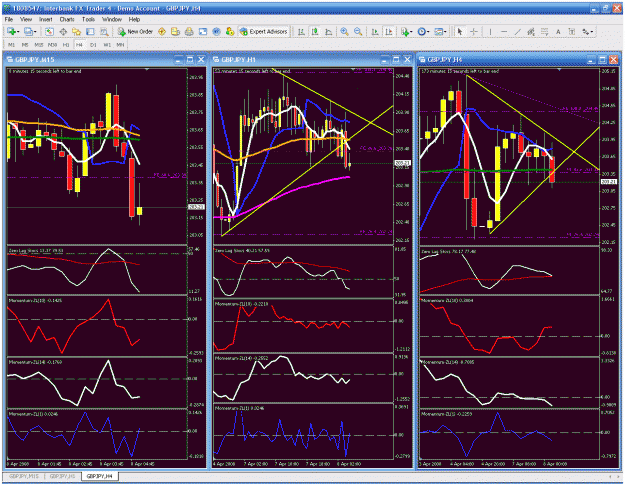Click the yellow diamond MetaEditor icon
This screenshot has width=625, height=484.
162,31
